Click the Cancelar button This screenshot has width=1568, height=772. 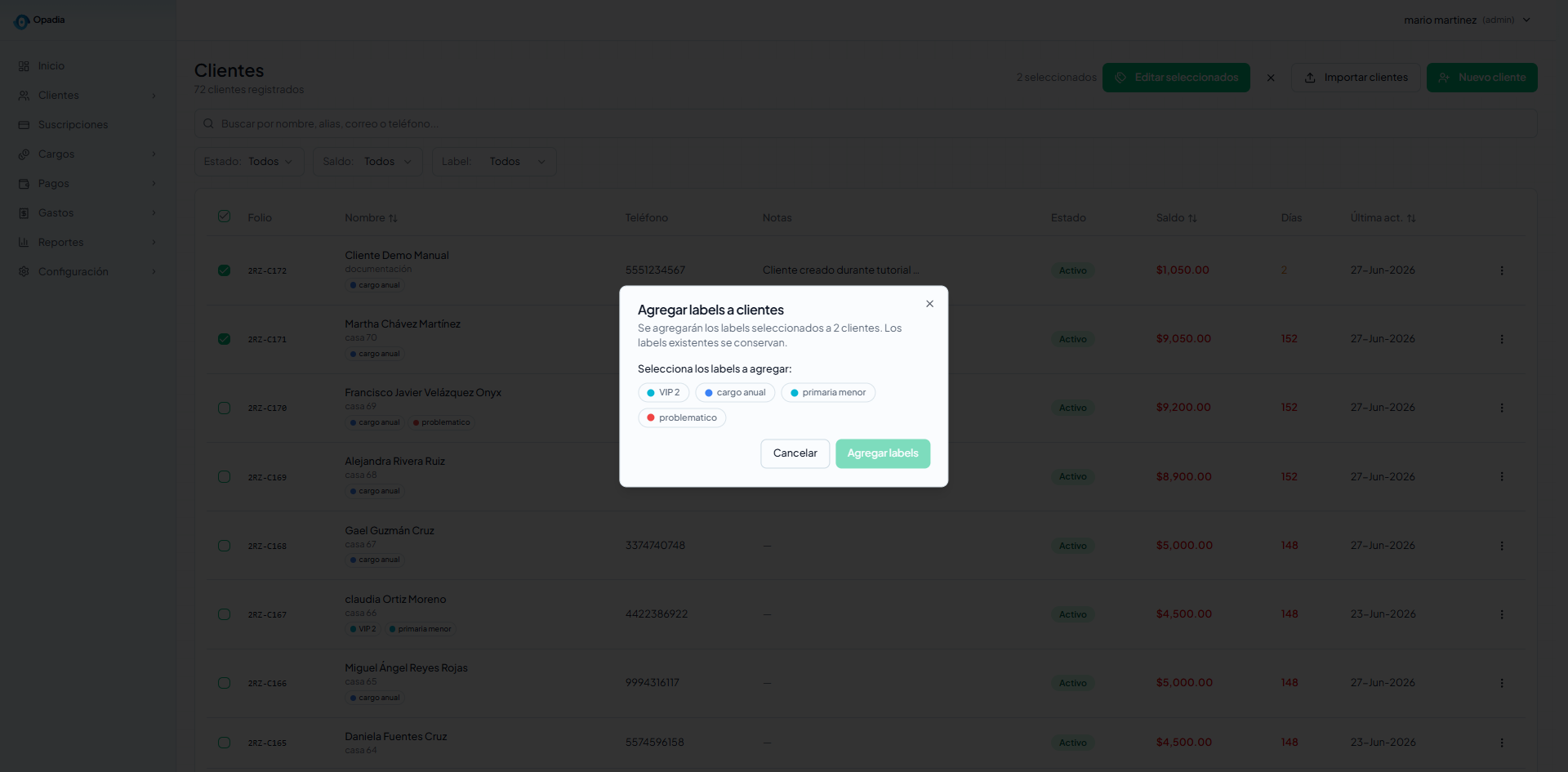pos(795,453)
